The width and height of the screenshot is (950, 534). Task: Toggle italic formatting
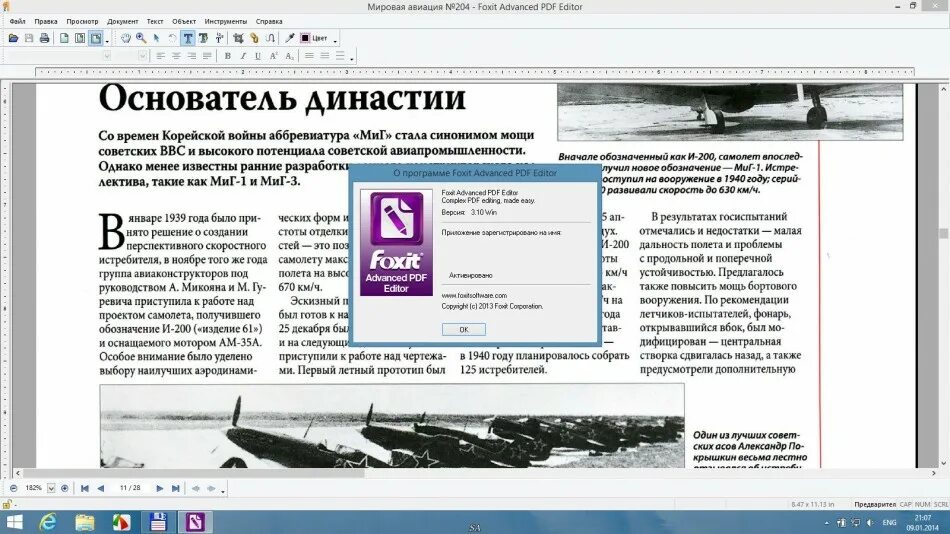[243, 56]
